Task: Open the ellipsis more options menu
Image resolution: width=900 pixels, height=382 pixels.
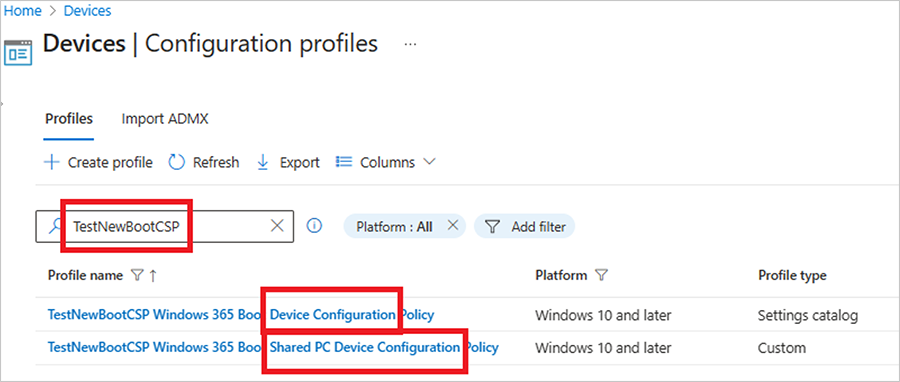Action: [410, 44]
